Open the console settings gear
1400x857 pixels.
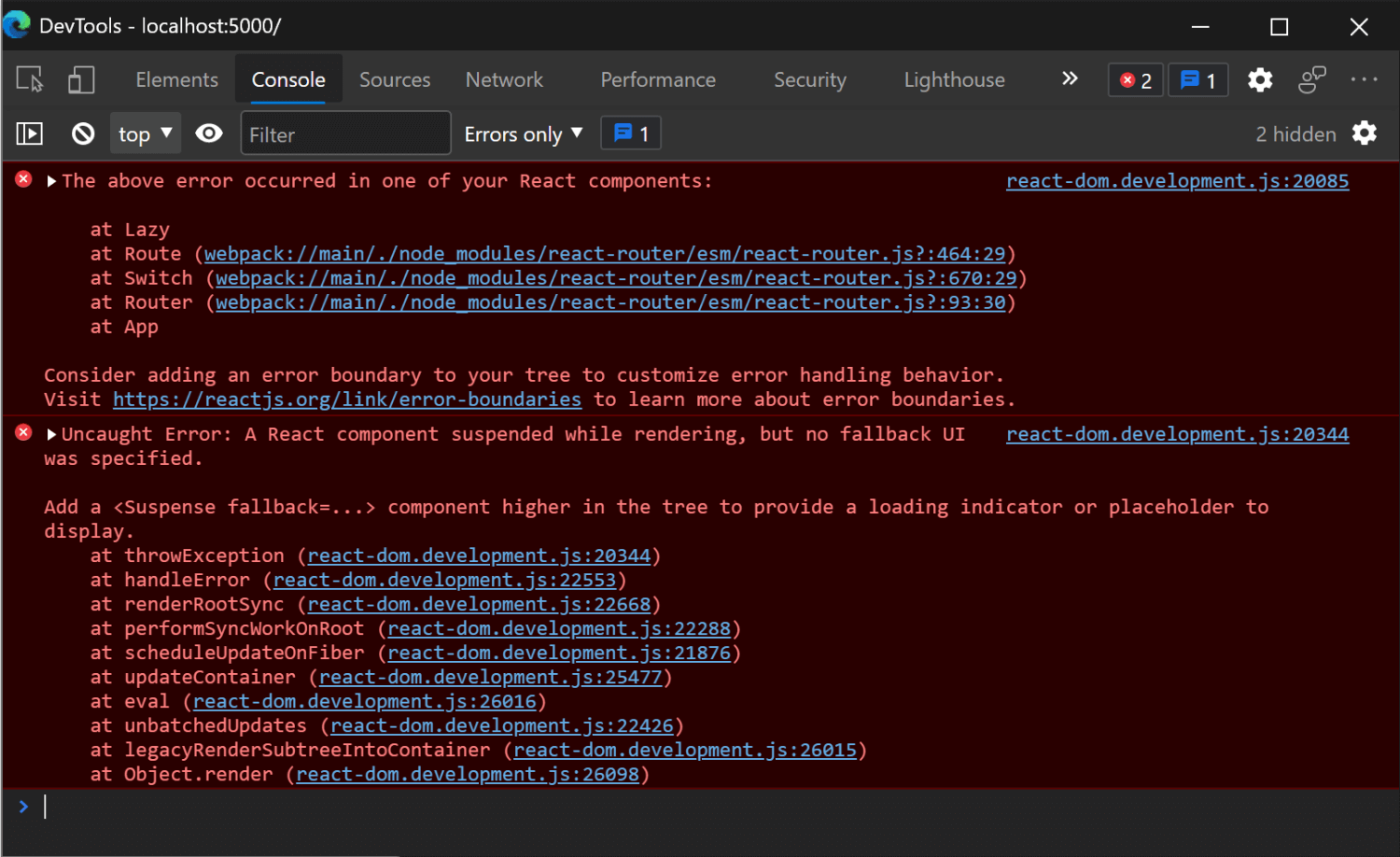point(1365,133)
